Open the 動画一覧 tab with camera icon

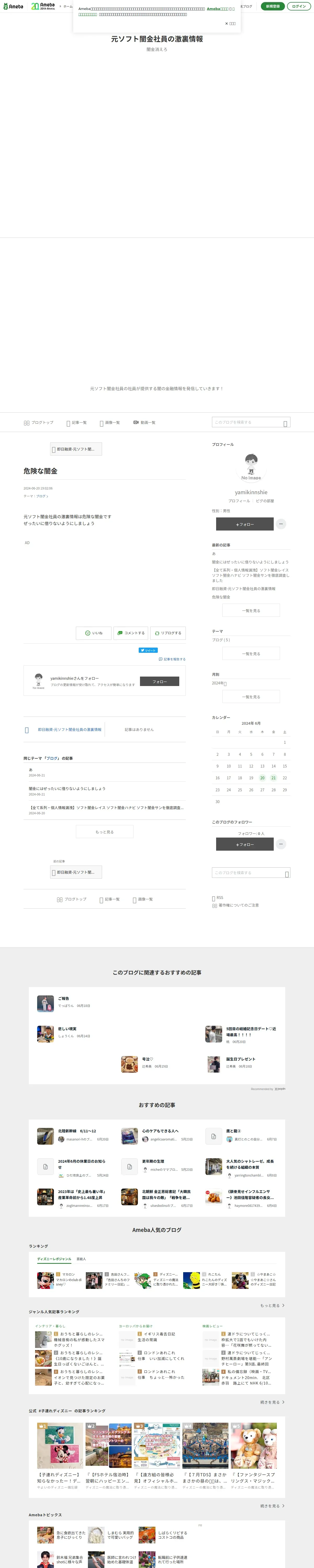click(144, 422)
